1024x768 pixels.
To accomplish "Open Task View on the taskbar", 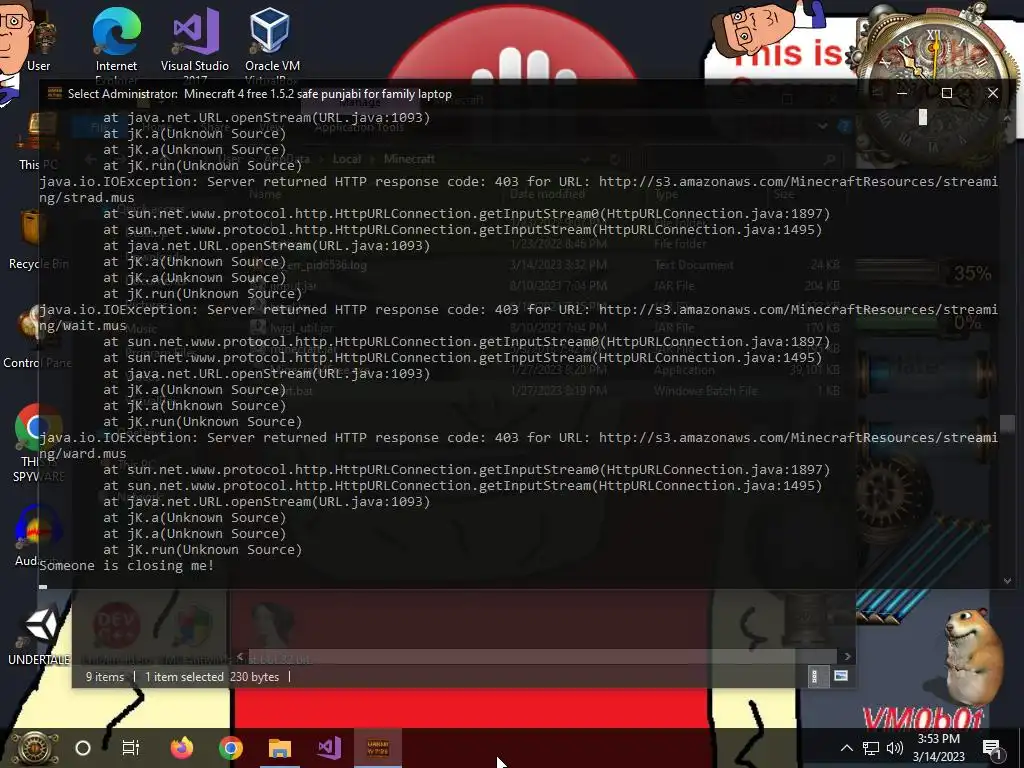I will (131, 748).
